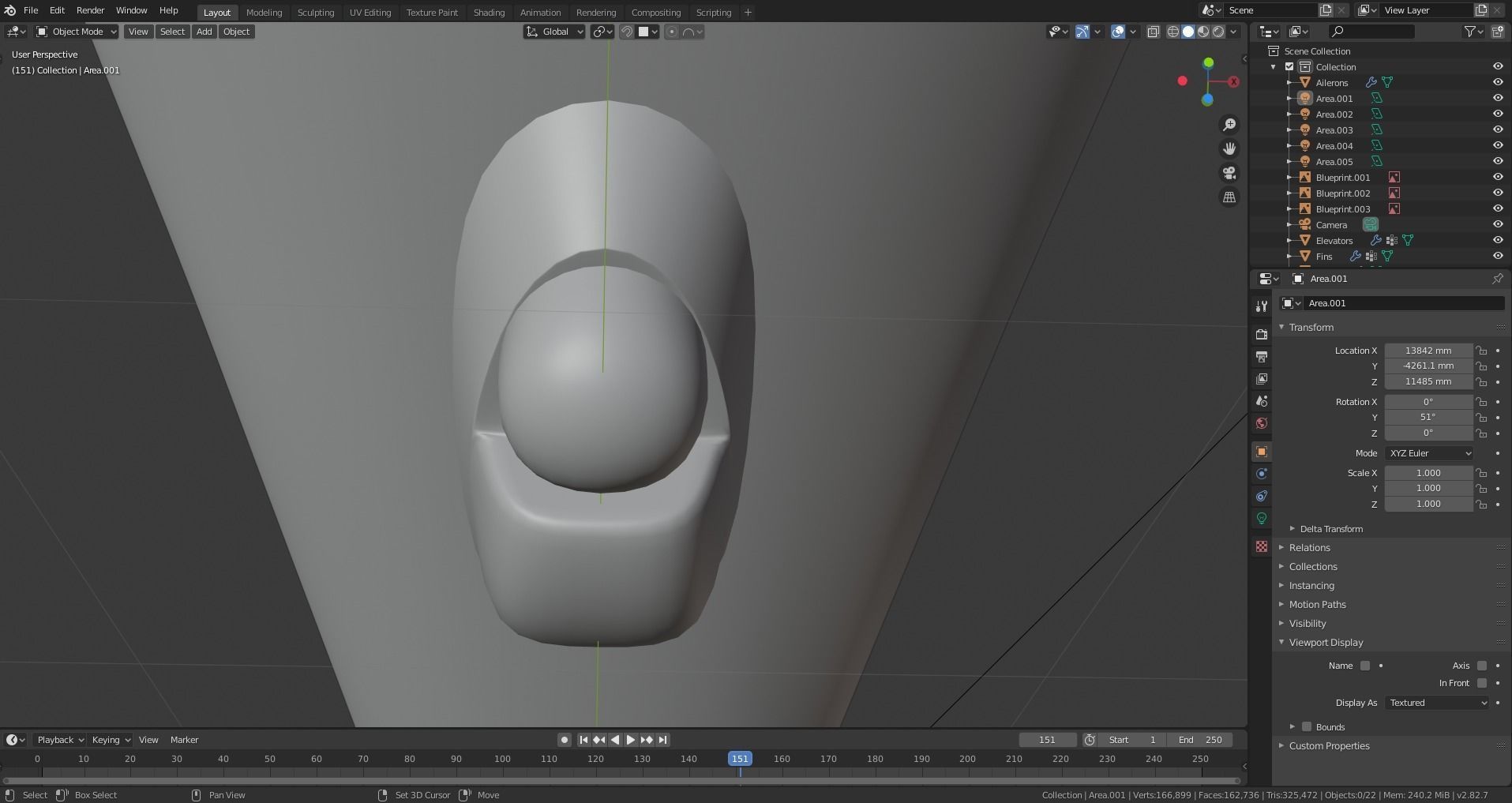Open Object properties tab icon
The image size is (1512, 803).
(x=1262, y=452)
